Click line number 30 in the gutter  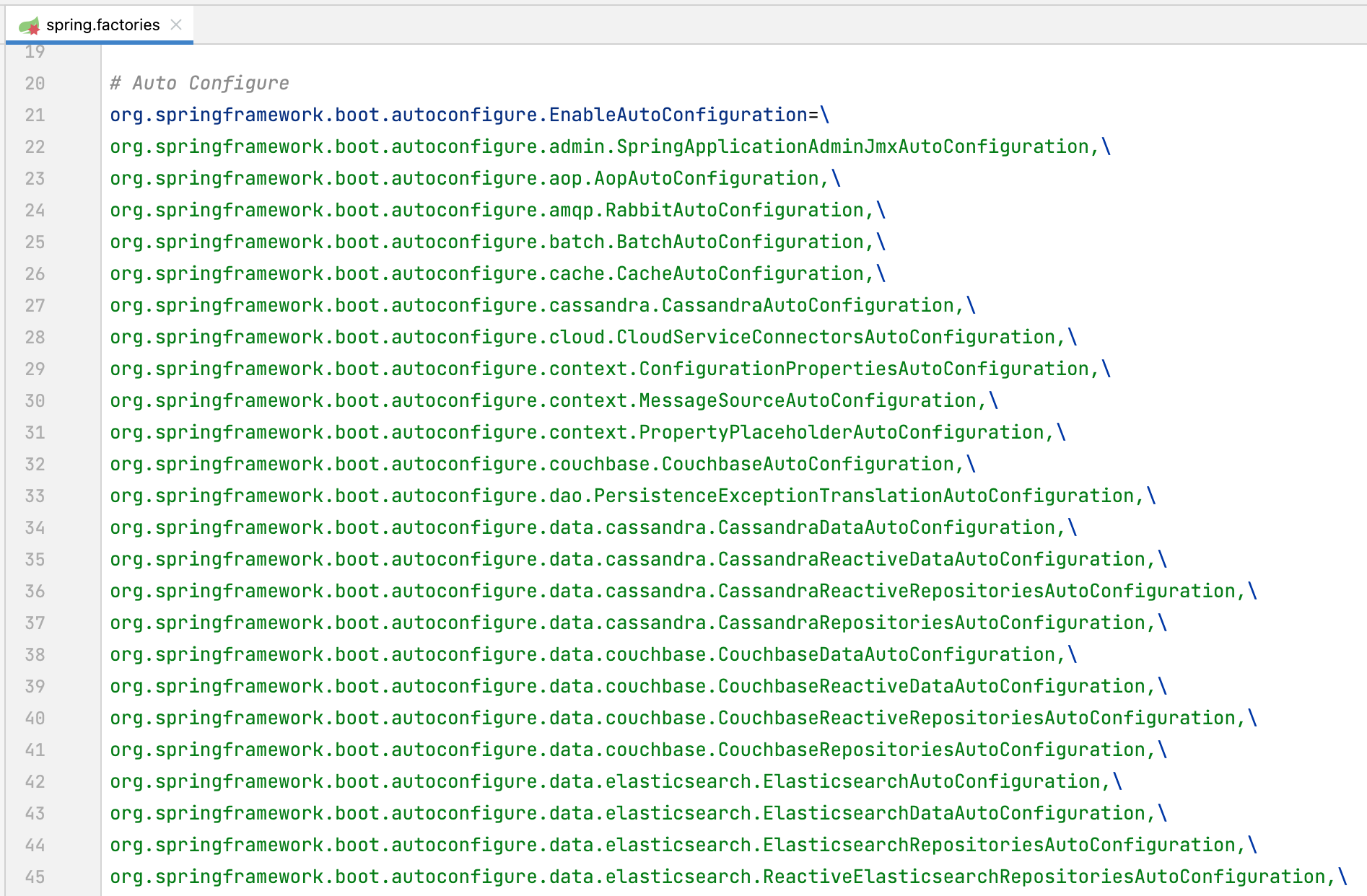coord(35,401)
